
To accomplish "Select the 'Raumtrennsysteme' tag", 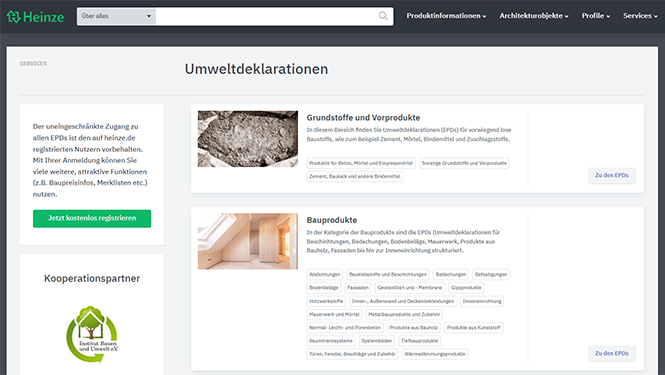I will click(x=331, y=341).
